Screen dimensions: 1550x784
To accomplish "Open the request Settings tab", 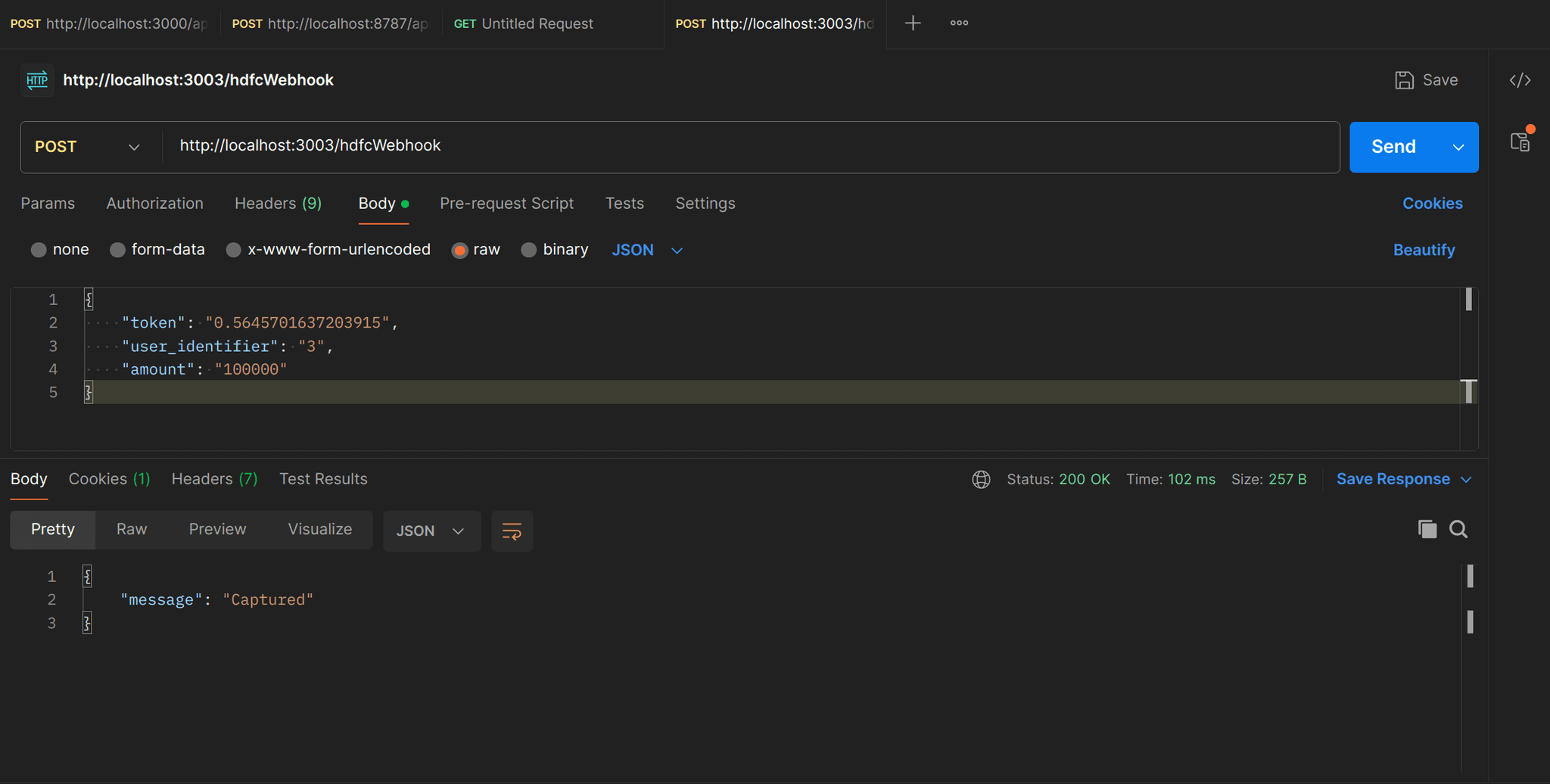I will (705, 204).
